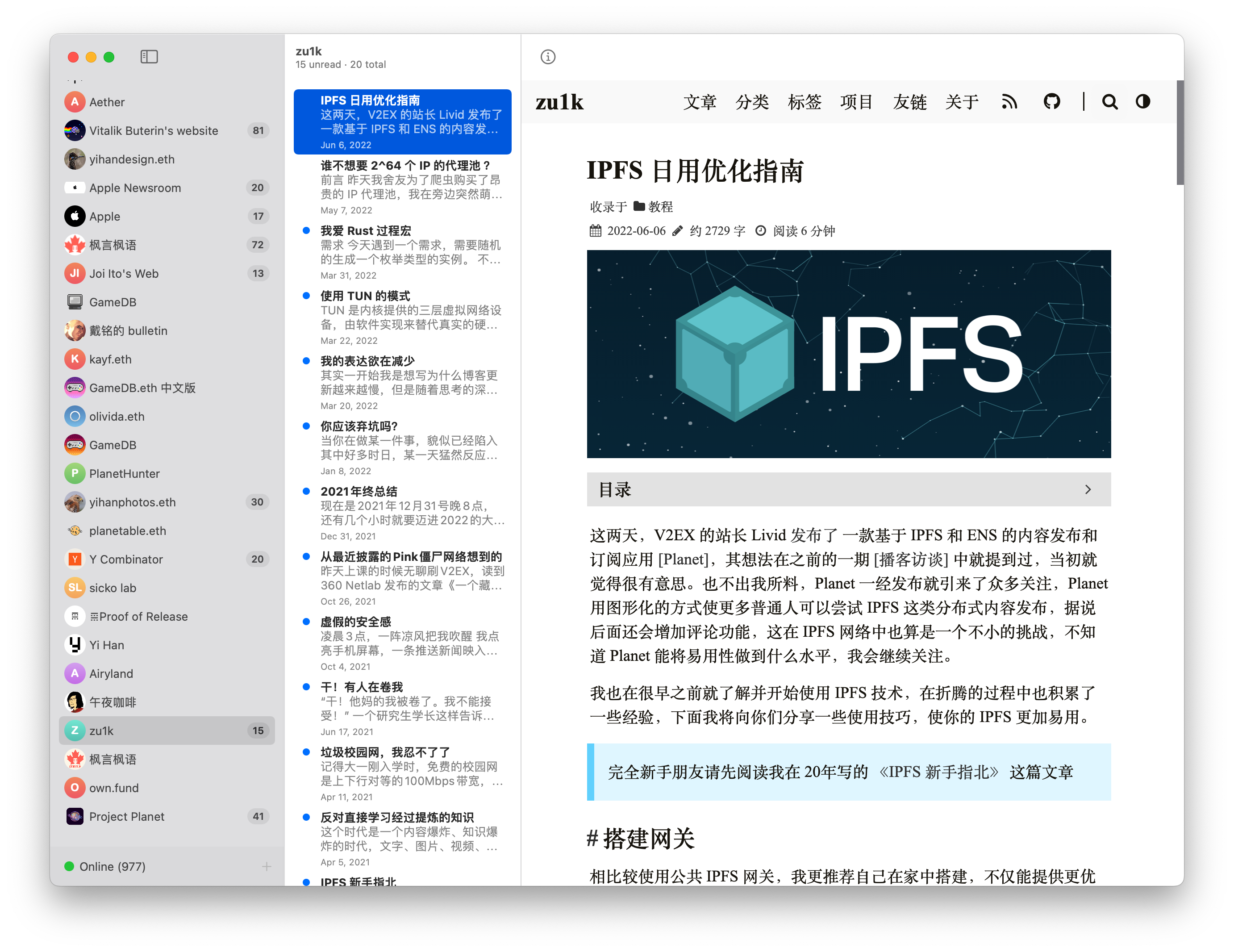The width and height of the screenshot is (1234, 952).
Task: Open the 文章 menu item
Action: [x=700, y=102]
